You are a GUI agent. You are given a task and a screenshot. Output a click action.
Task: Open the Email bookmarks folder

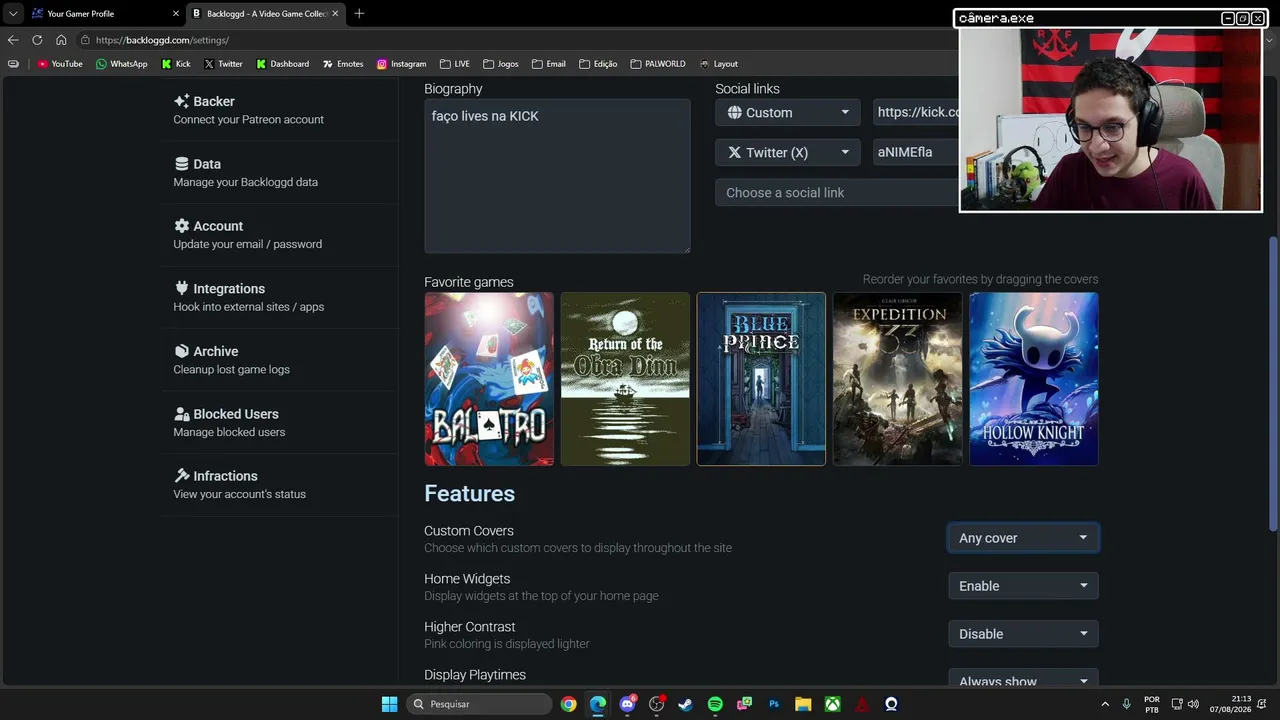coord(548,64)
